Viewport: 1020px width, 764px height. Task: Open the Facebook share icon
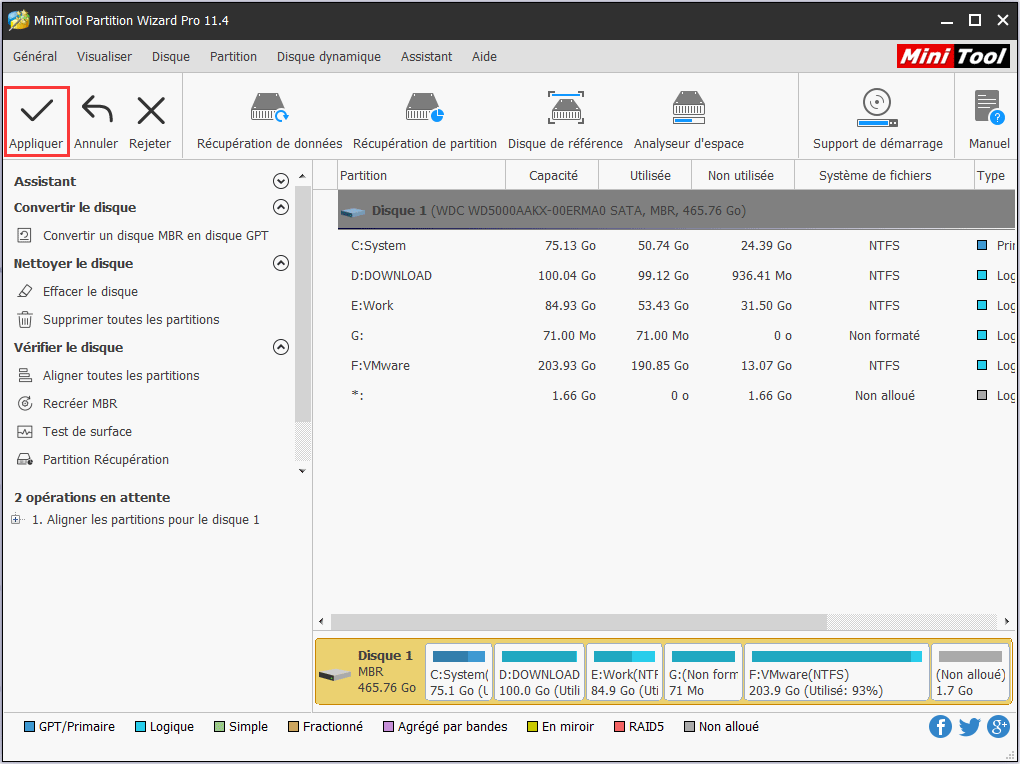[940, 727]
